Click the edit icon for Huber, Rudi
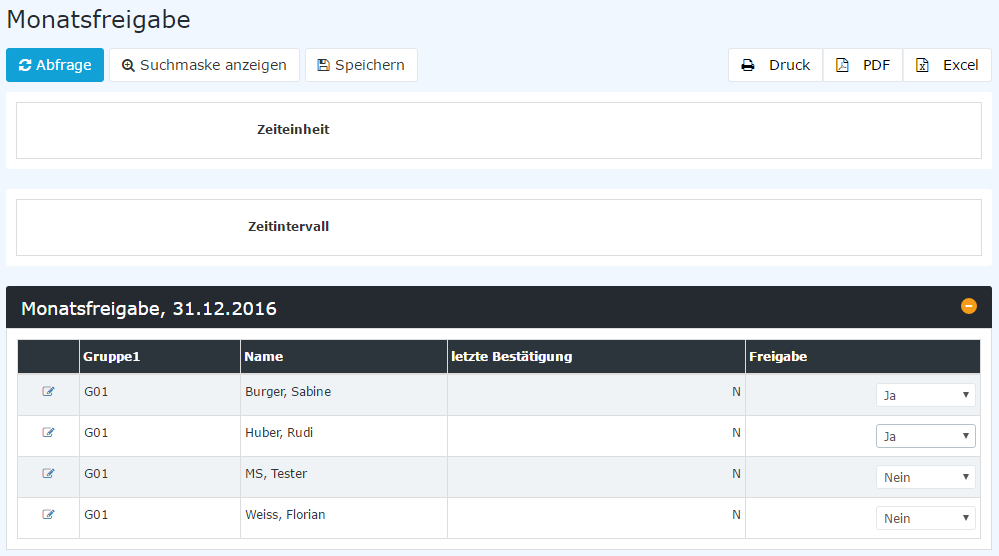Screen dimensions: 999x556 point(48,432)
